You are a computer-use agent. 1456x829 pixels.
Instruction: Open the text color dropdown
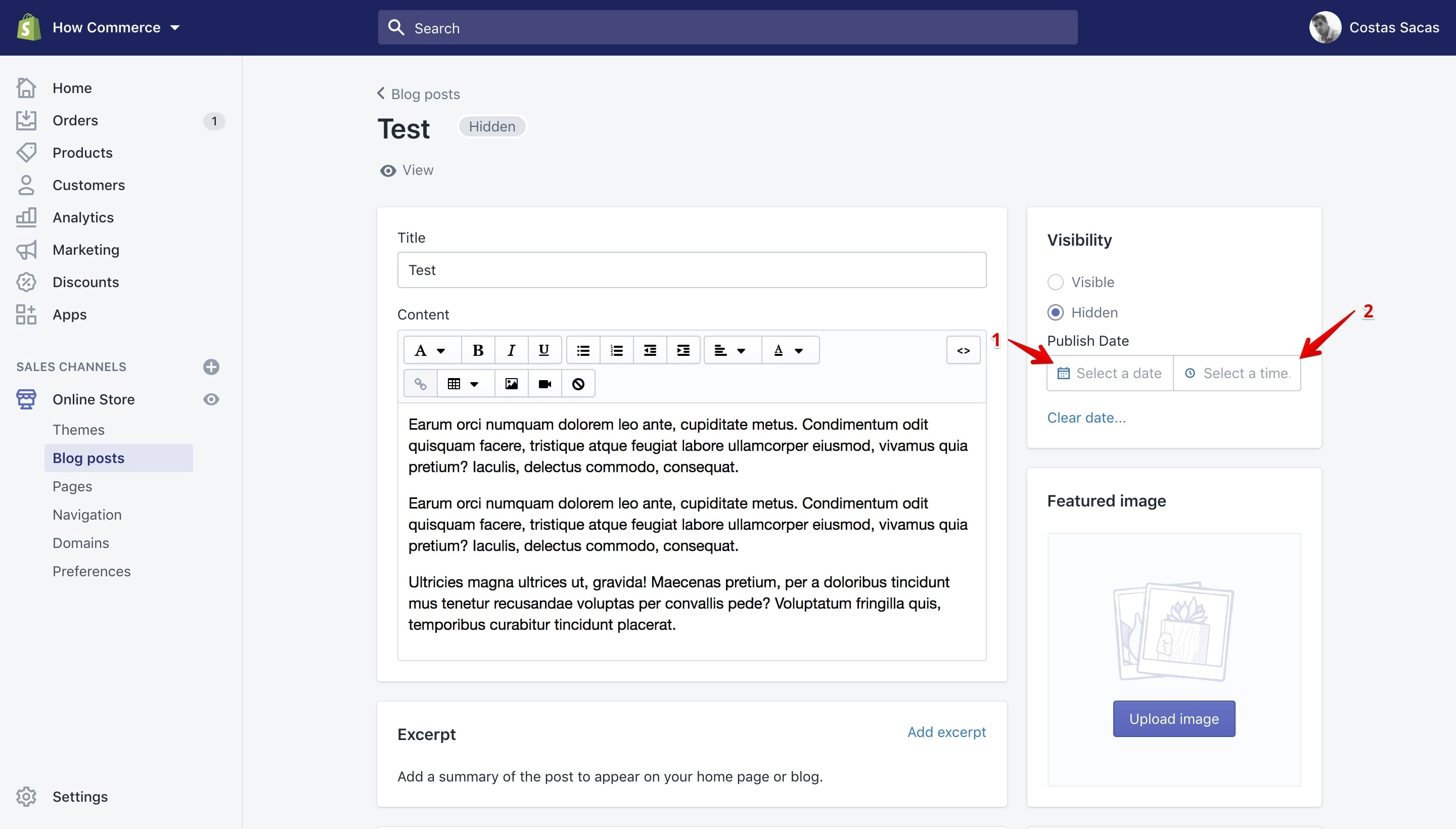[x=790, y=350]
